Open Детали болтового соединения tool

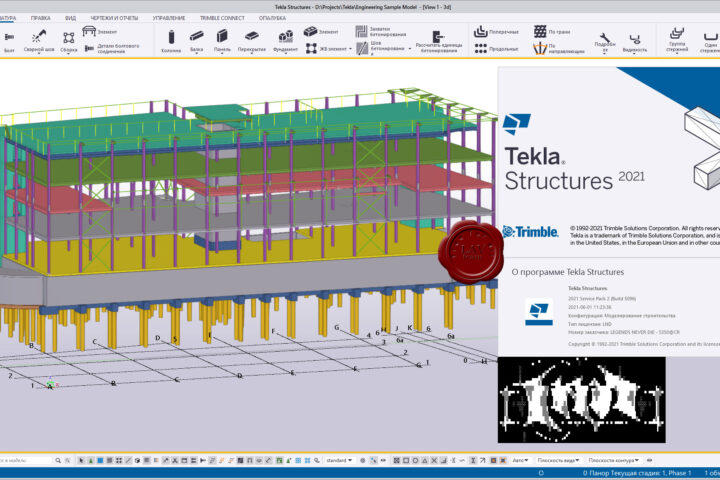coord(112,48)
